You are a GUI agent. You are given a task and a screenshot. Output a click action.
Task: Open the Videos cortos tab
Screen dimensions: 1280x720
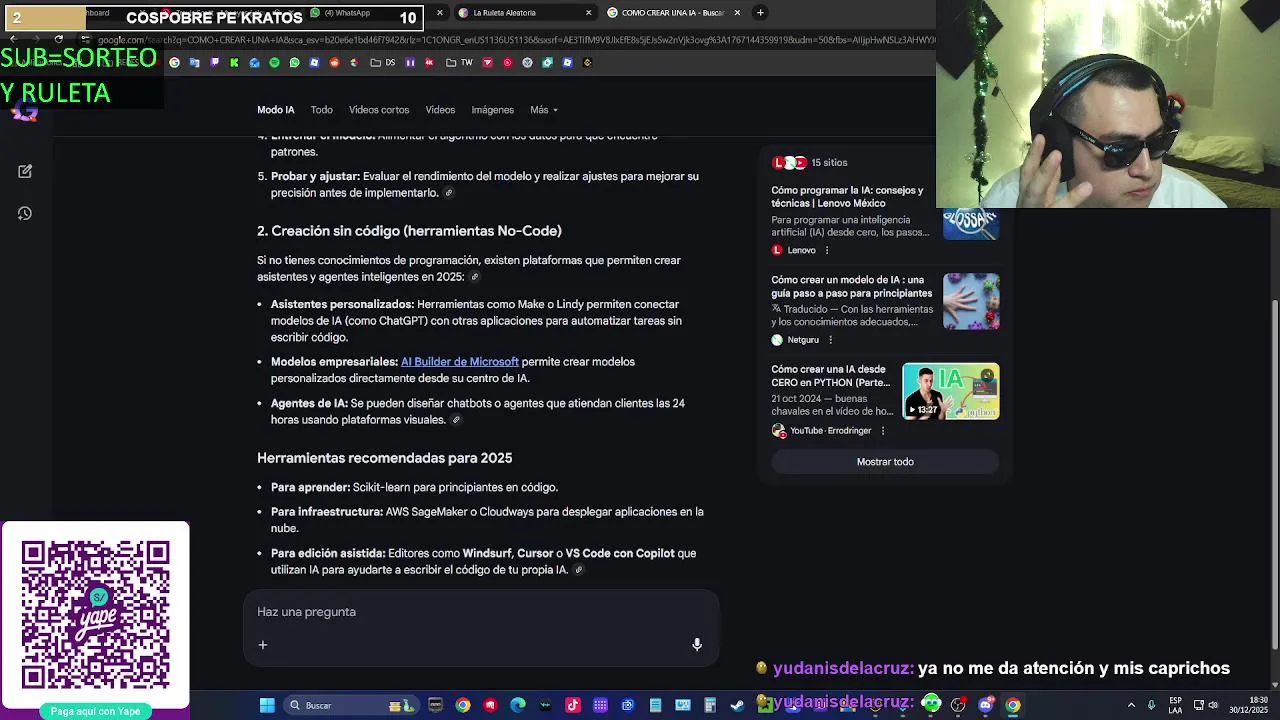pos(379,110)
